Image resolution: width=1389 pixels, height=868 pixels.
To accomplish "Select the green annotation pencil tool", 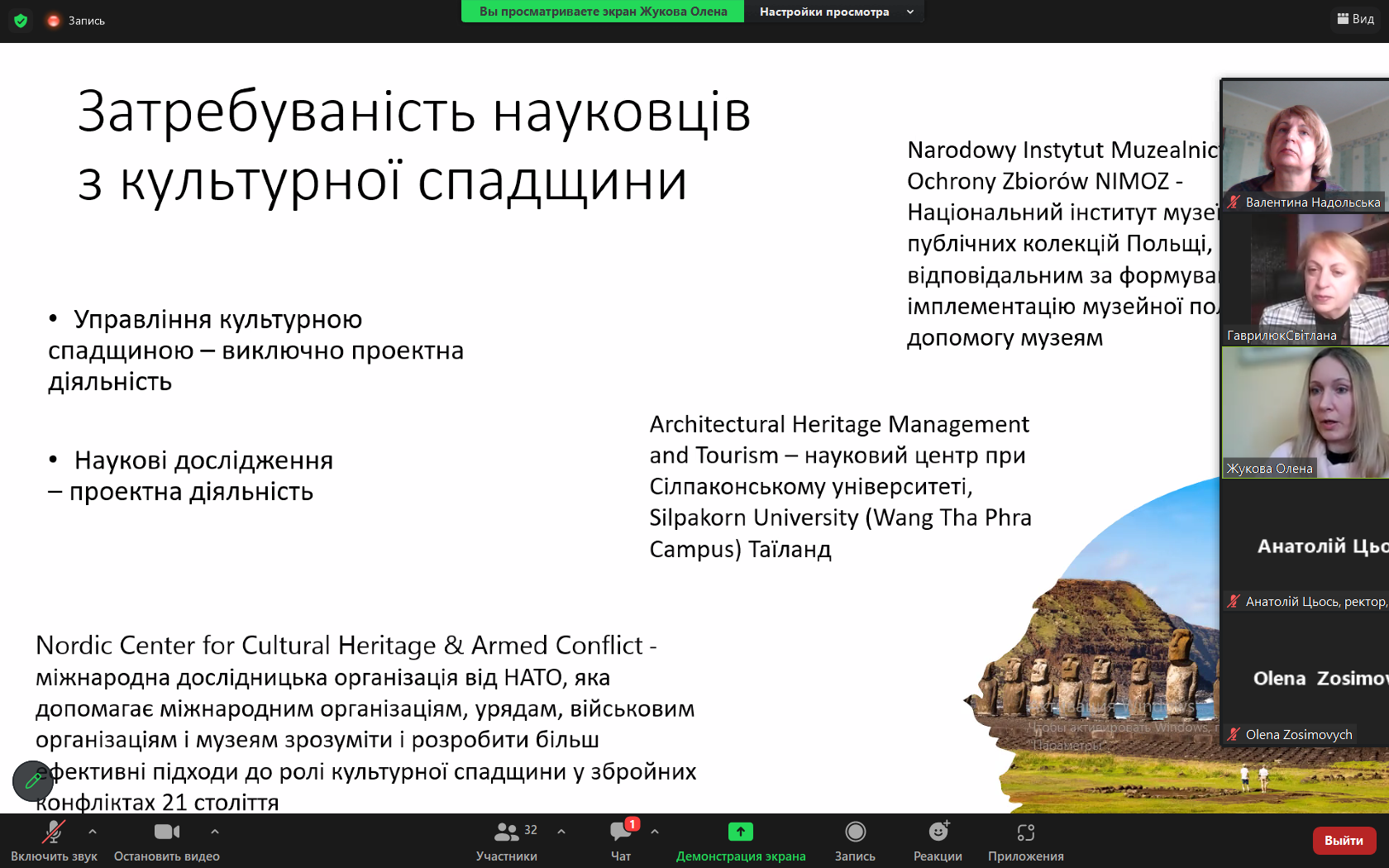I will (32, 780).
